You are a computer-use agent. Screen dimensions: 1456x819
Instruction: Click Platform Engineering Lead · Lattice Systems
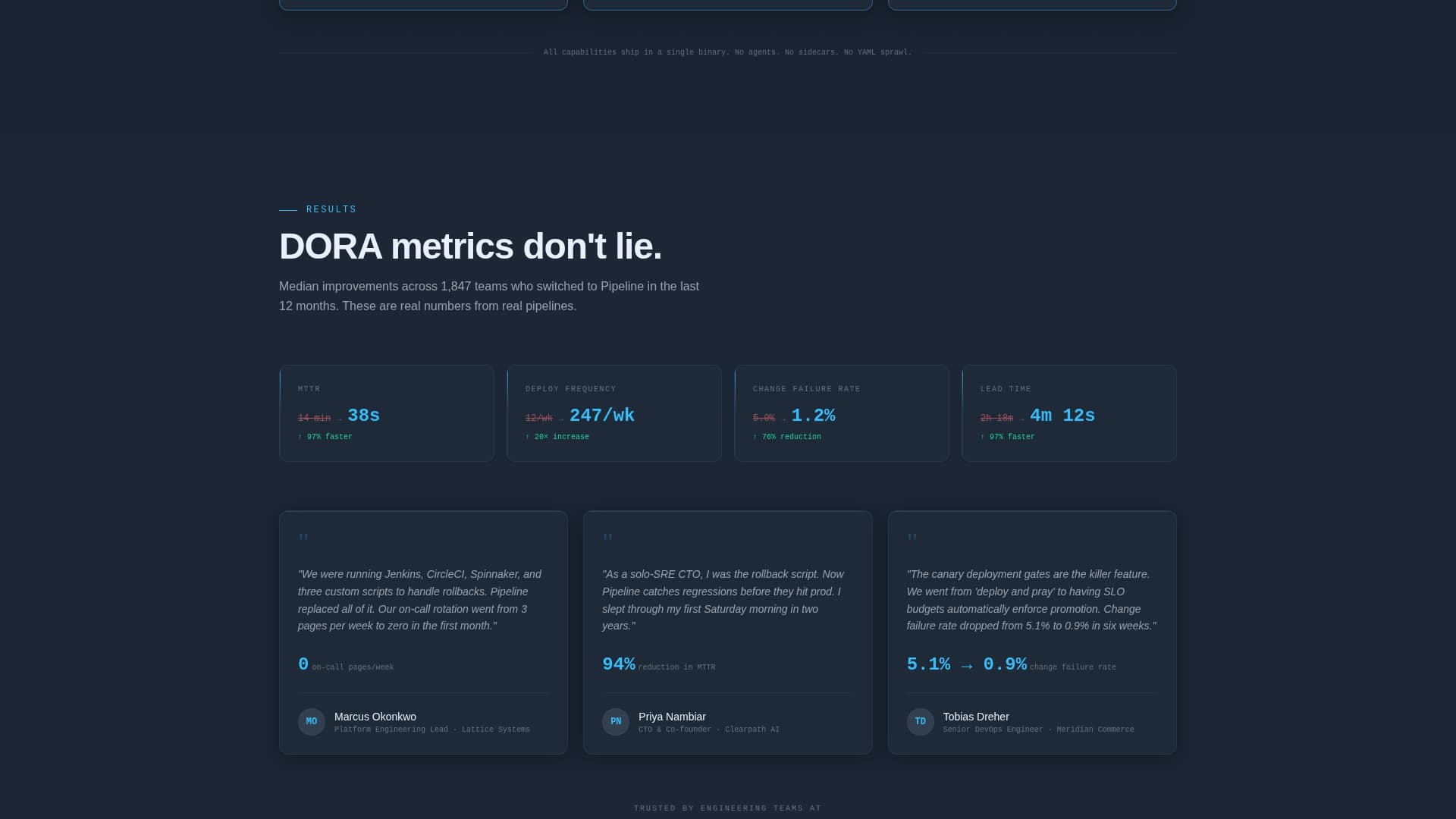click(432, 730)
